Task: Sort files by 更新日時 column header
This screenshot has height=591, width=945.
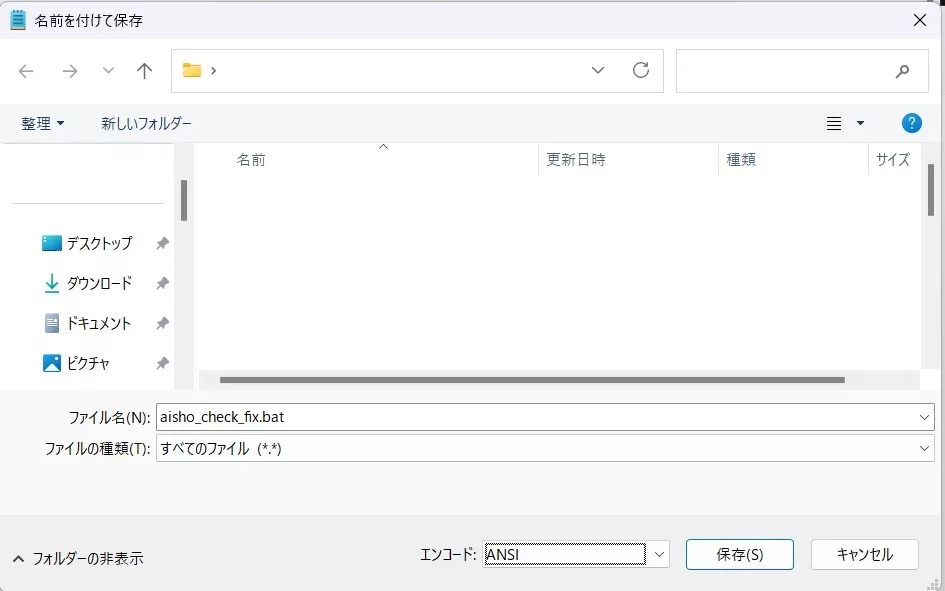Action: 576,159
